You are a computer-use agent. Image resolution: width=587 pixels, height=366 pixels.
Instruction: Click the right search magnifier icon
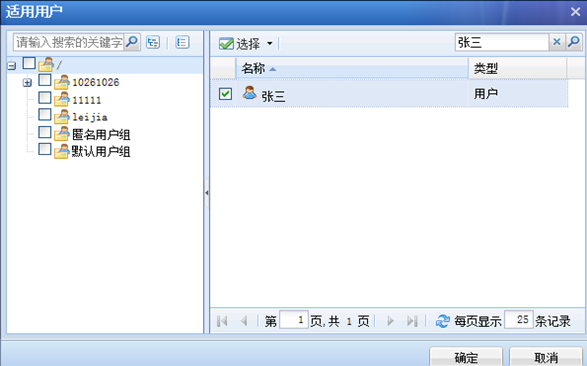574,42
